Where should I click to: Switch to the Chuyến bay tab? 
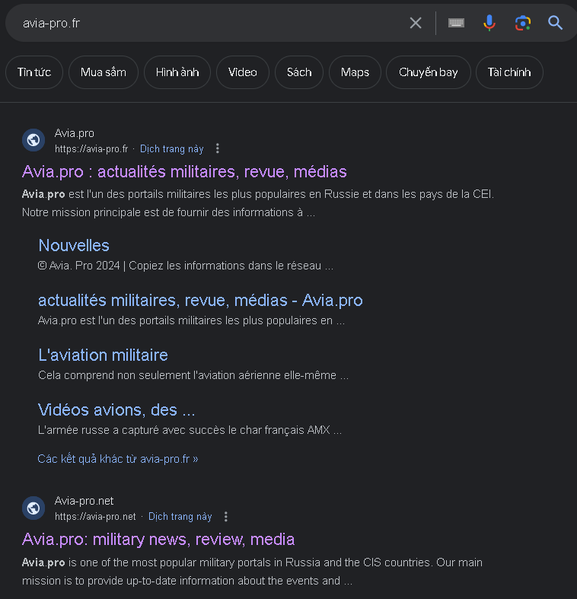click(428, 72)
